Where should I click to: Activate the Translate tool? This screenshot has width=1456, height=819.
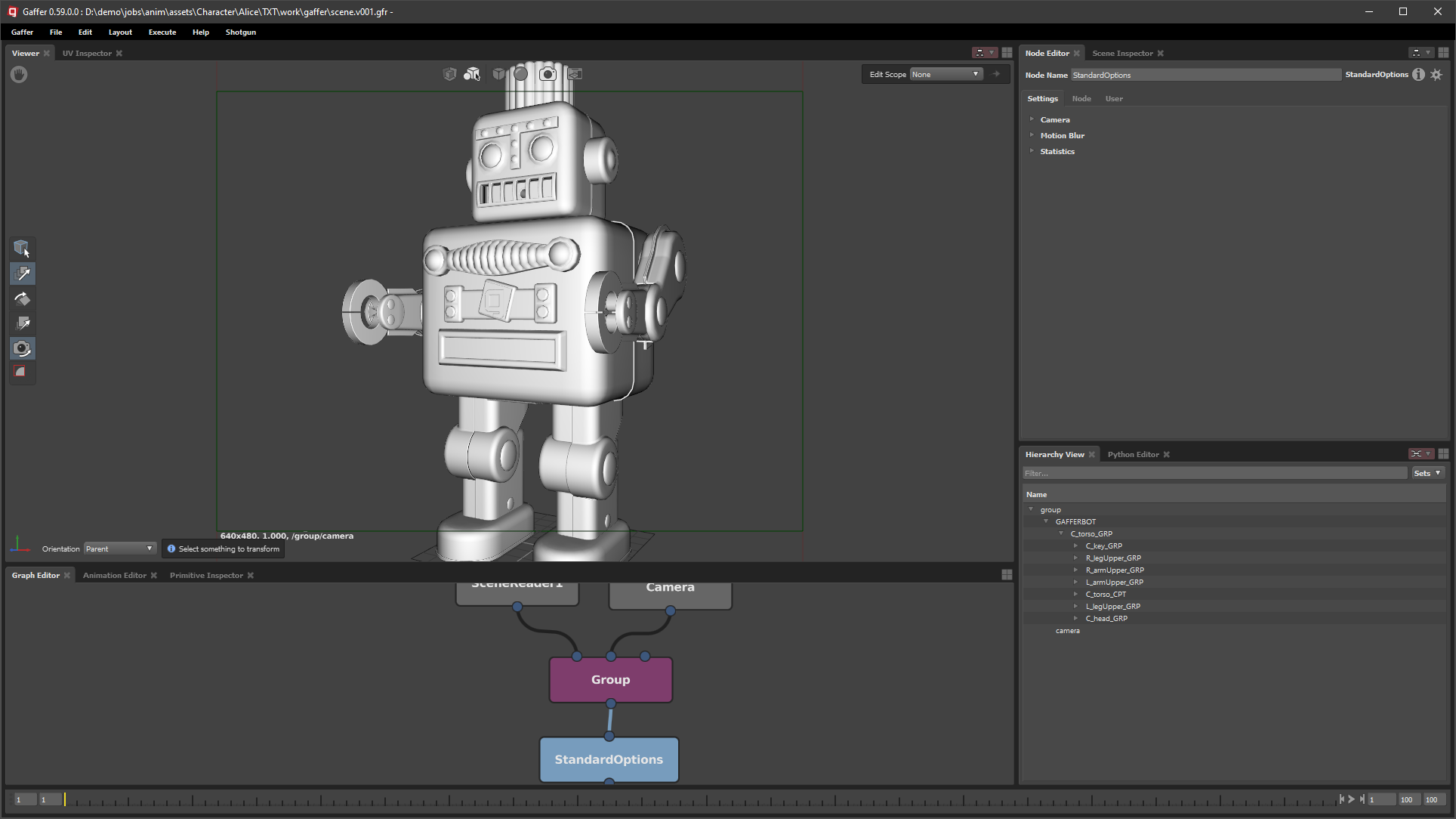point(22,274)
